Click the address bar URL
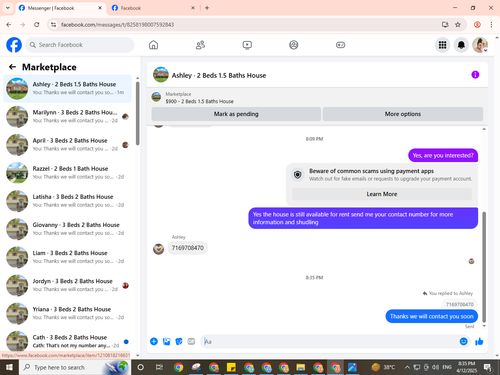This screenshot has width=500, height=375. click(x=117, y=25)
